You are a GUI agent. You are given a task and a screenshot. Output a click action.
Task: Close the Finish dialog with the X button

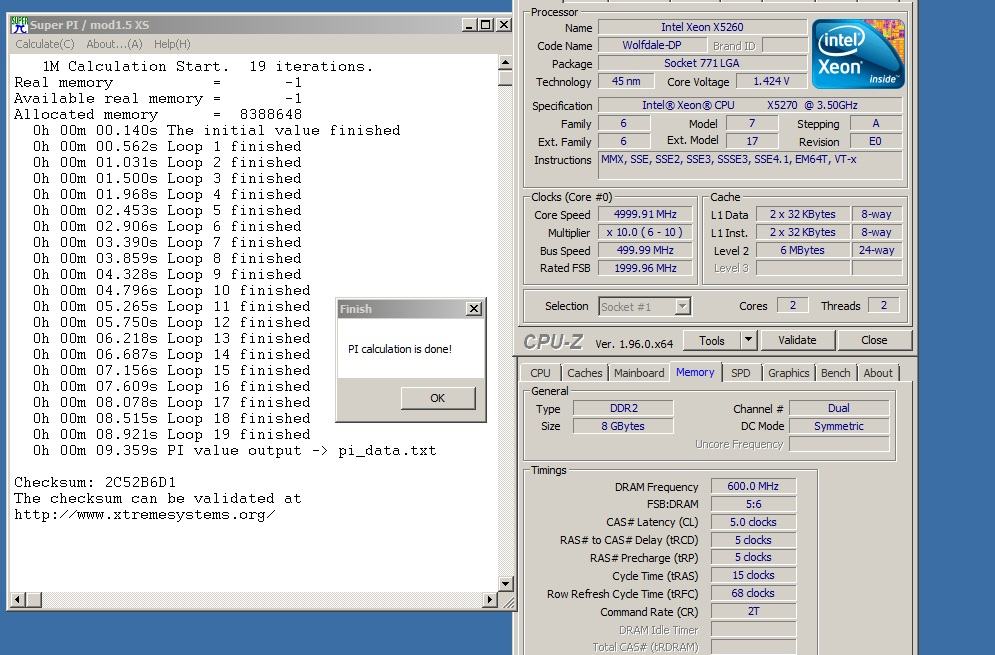point(473,308)
